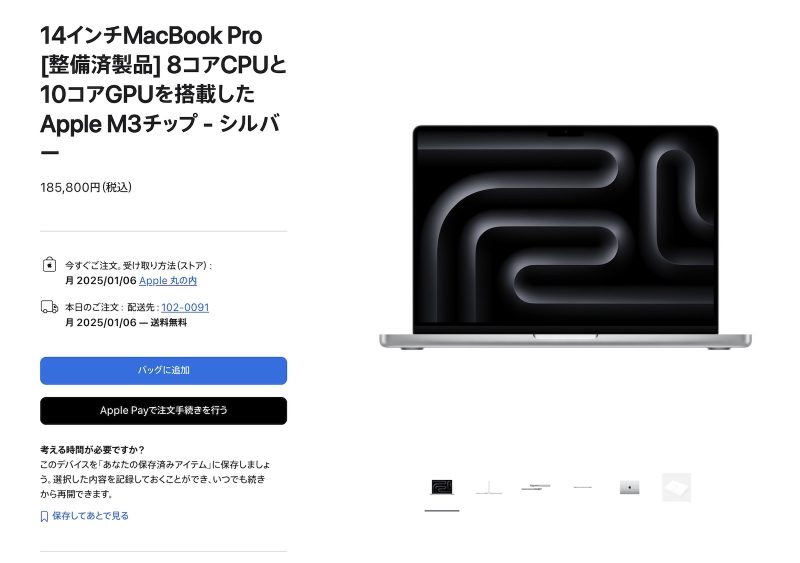
Task: Open the Apple 丸の内 store link
Action: (168, 280)
